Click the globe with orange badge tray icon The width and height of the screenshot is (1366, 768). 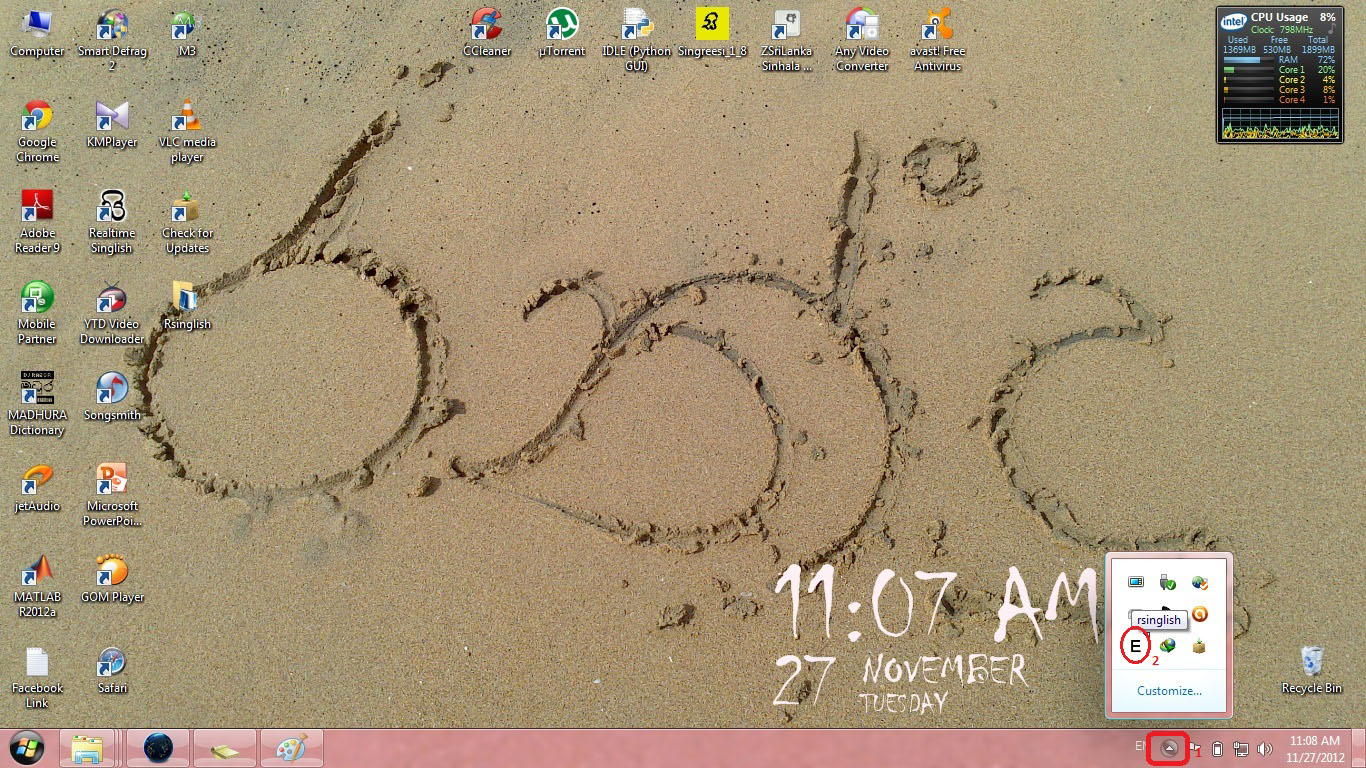[1199, 582]
